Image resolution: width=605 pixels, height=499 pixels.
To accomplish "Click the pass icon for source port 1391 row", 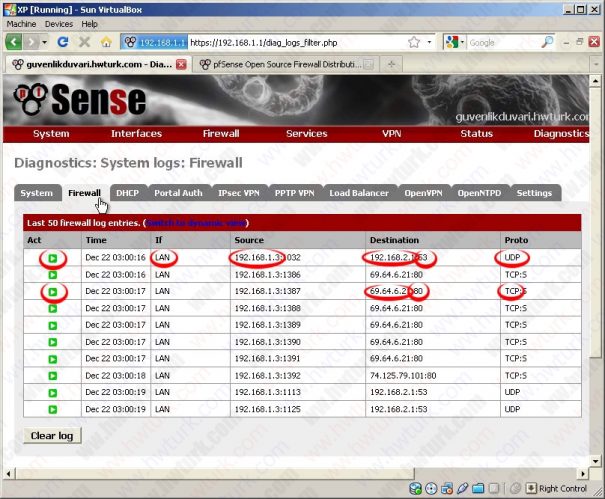I will coord(53,359).
